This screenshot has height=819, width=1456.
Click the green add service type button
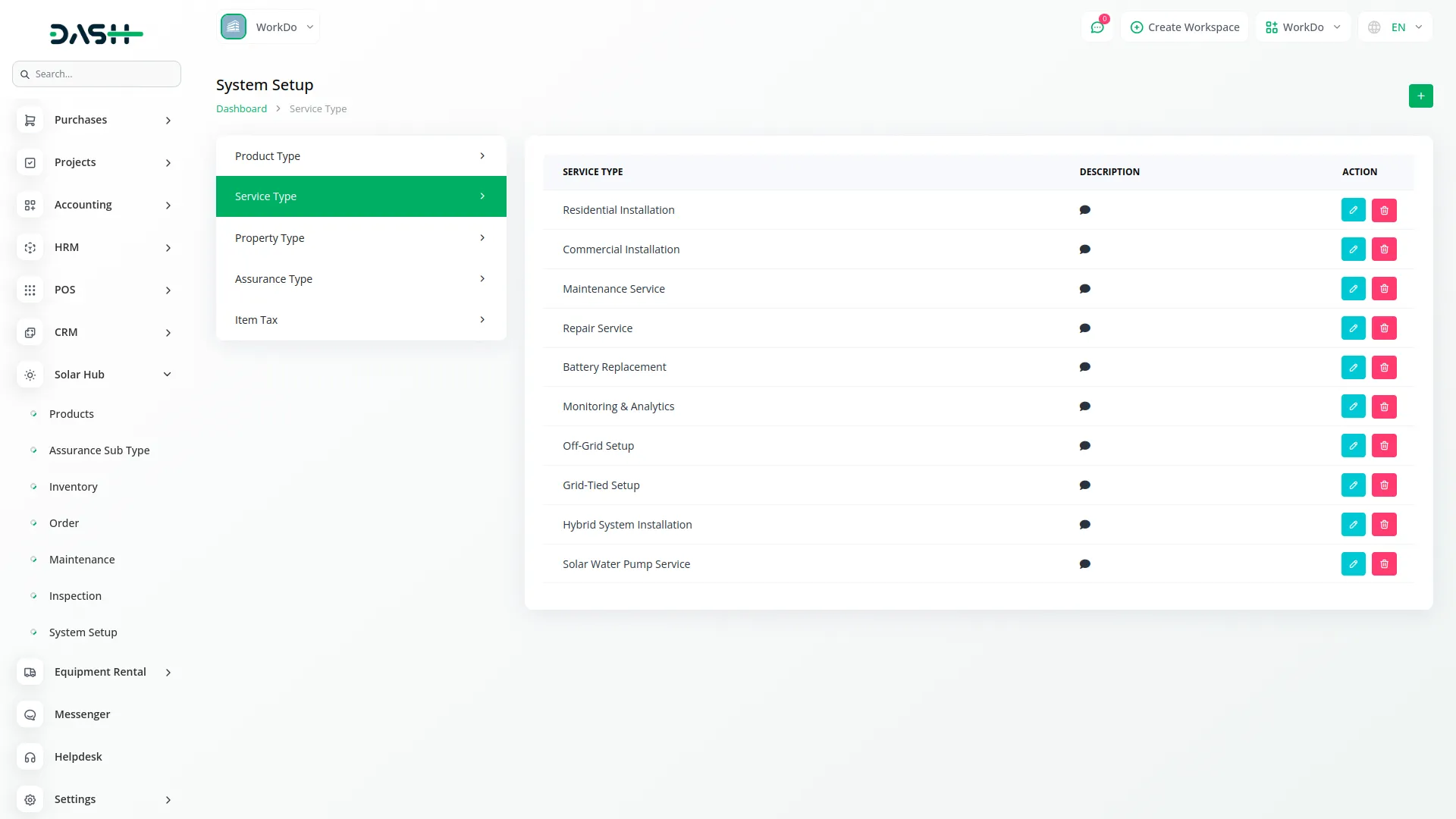(x=1420, y=96)
